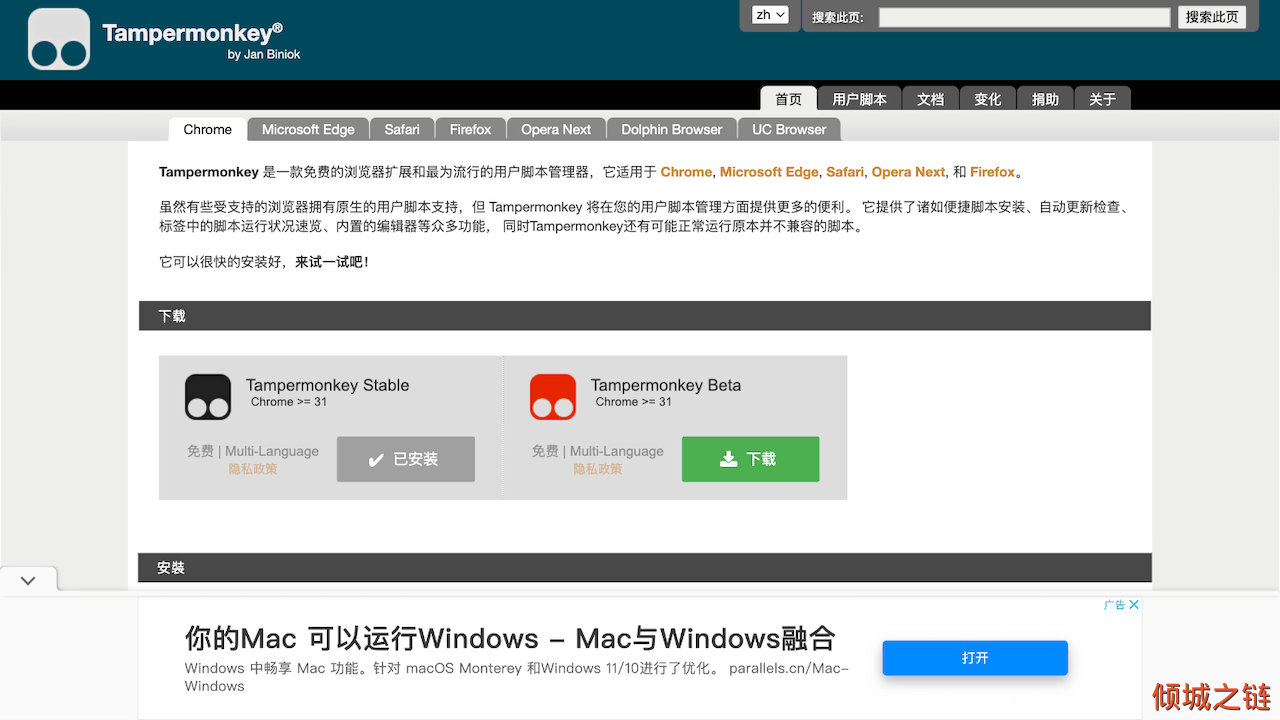This screenshot has width=1280, height=720.
Task: Open 隐私政策 link under Tampermonkey Stable
Action: (x=253, y=469)
